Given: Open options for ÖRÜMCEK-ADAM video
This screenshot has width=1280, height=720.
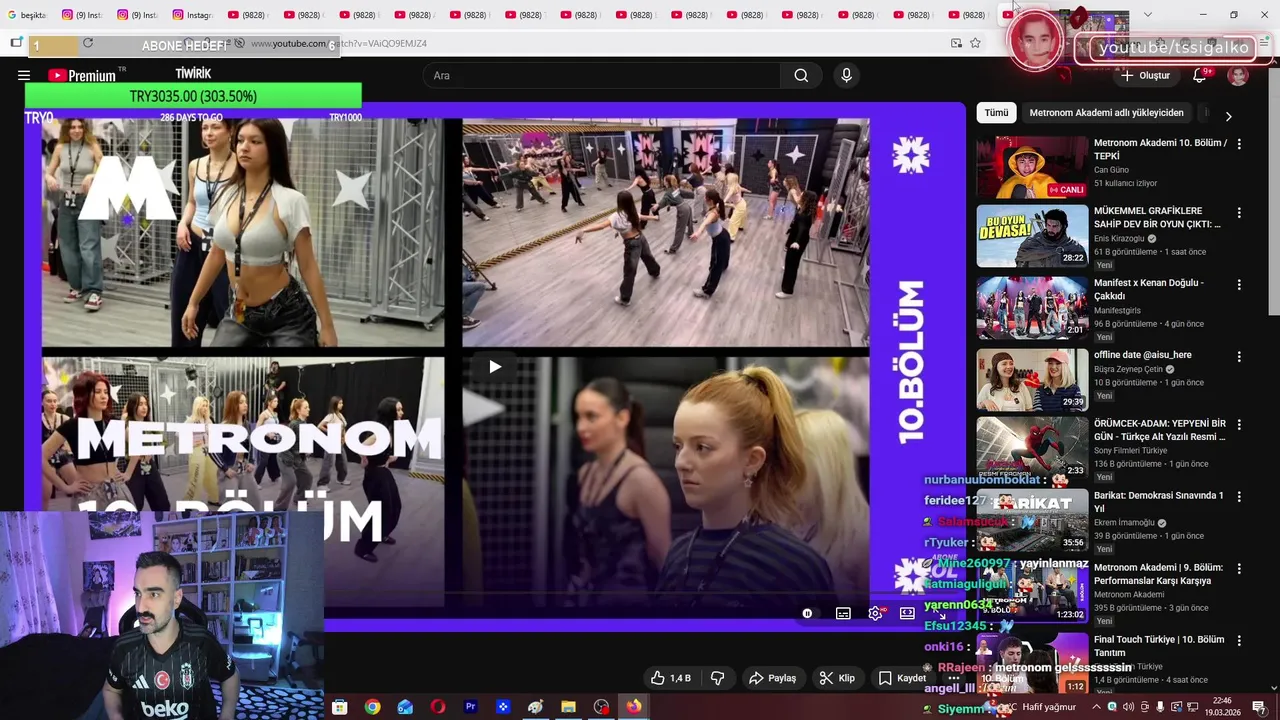Looking at the screenshot, I should click(1239, 425).
